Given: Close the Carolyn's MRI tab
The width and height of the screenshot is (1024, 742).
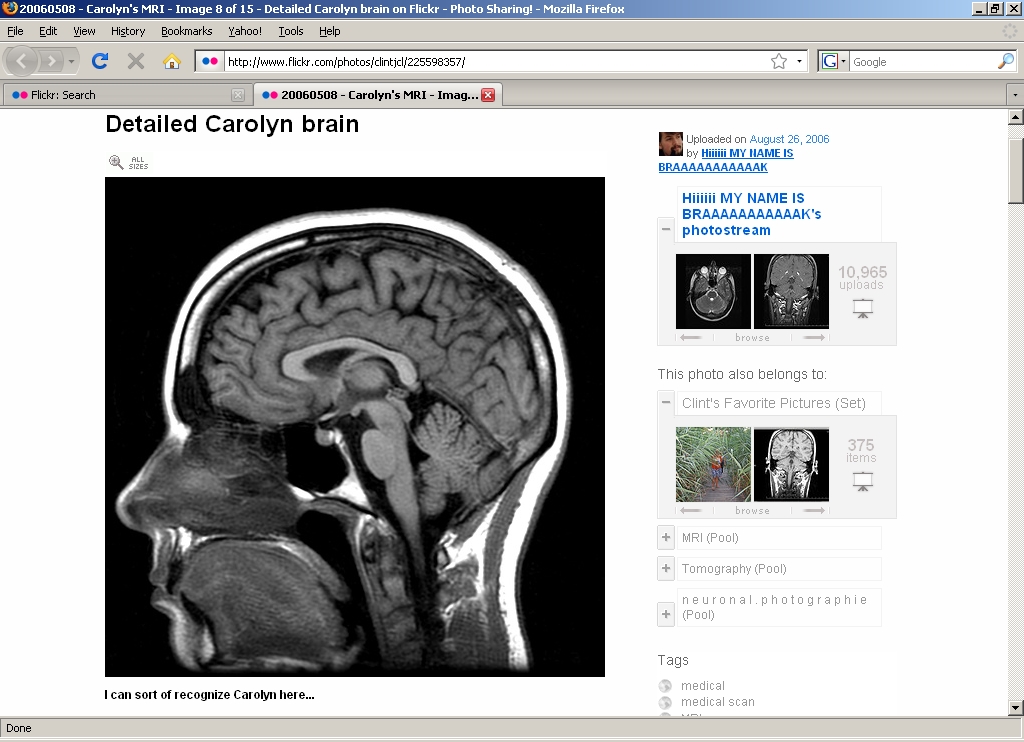Looking at the screenshot, I should click(x=488, y=95).
